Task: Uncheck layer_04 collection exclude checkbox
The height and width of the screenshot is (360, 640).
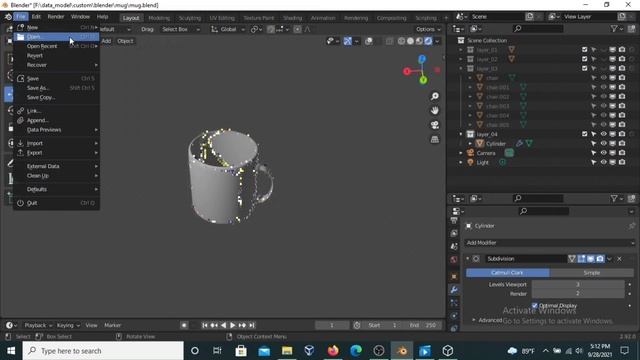Action: (x=584, y=134)
